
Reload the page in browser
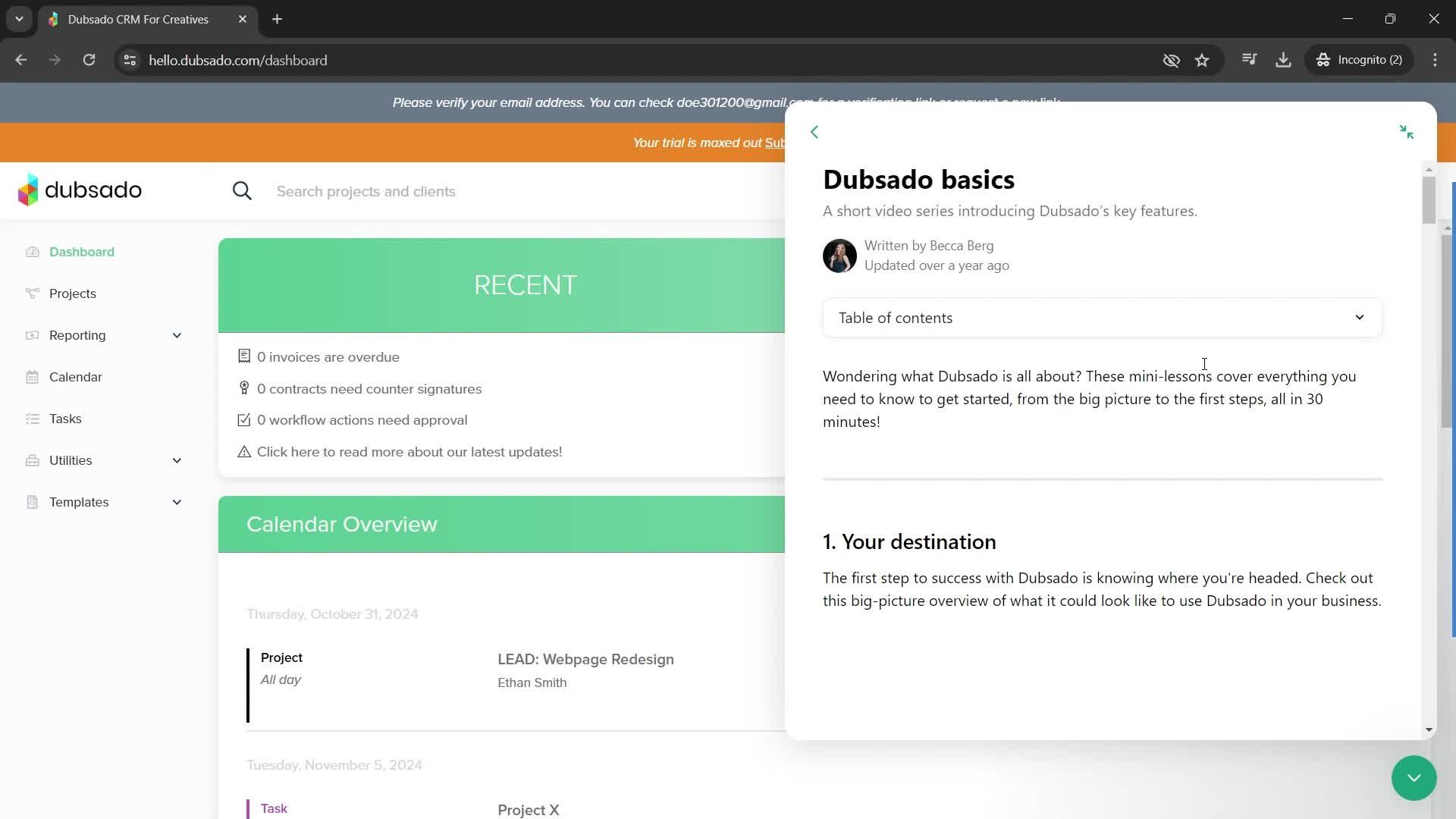pyautogui.click(x=89, y=60)
